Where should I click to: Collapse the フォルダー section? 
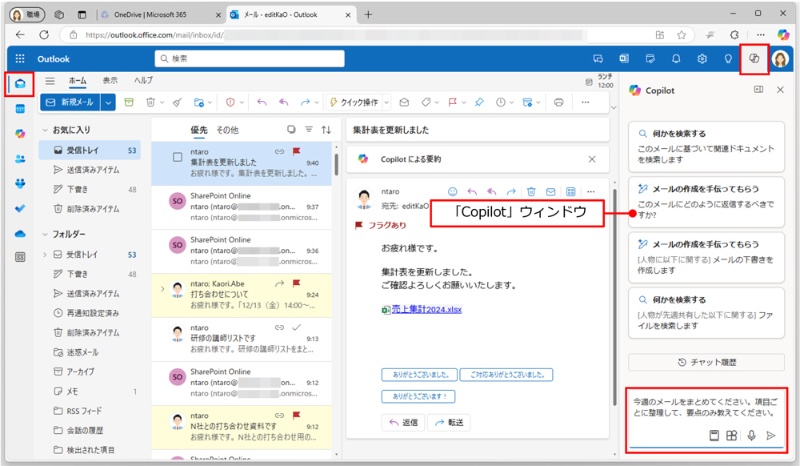(x=45, y=234)
